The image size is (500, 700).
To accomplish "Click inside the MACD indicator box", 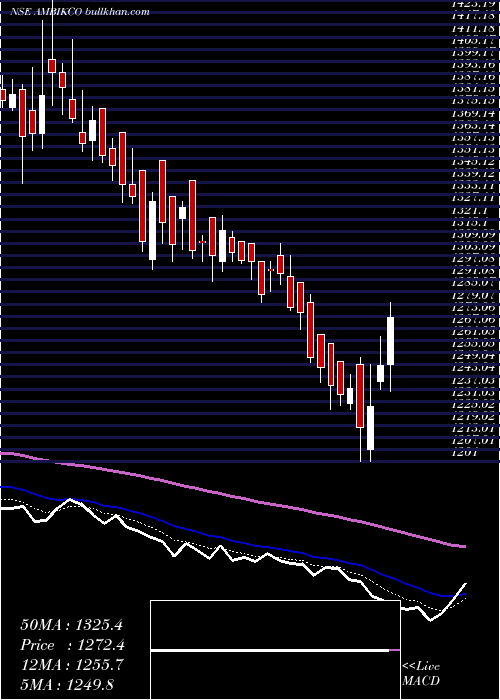I will (x=275, y=650).
